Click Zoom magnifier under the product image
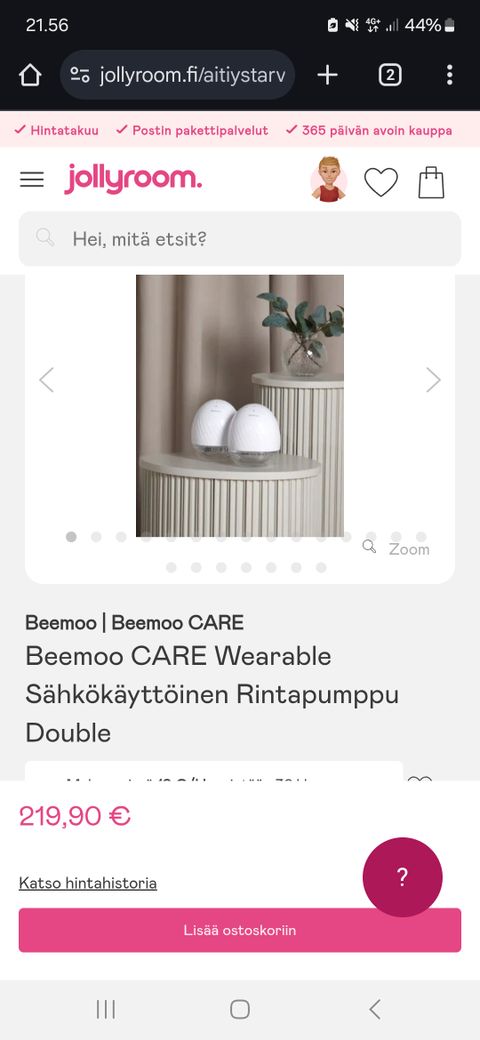Image resolution: width=480 pixels, height=1040 pixels. 396,549
